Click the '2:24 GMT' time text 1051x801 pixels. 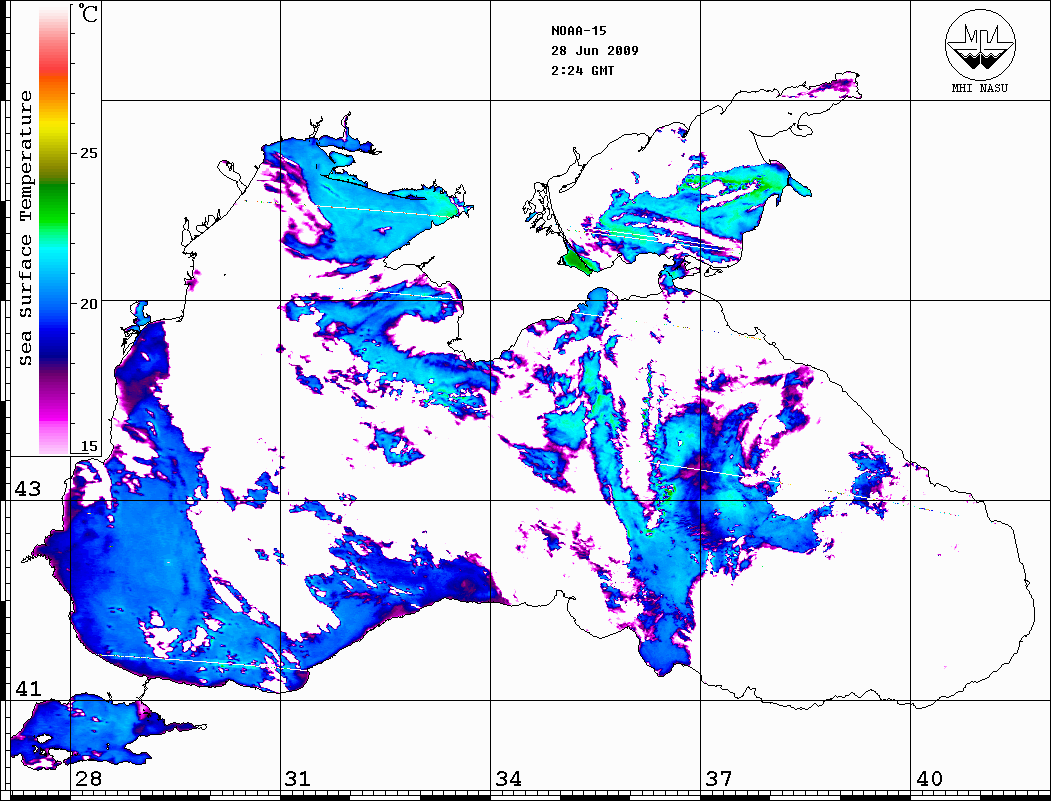pyautogui.click(x=582, y=71)
